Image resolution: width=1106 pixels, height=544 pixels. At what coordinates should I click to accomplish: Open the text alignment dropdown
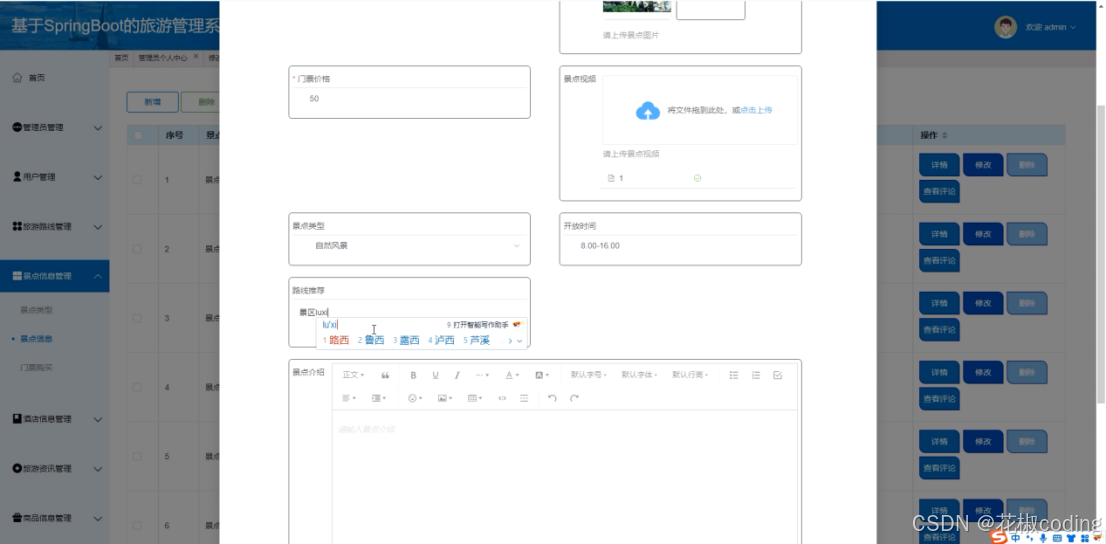click(x=348, y=398)
